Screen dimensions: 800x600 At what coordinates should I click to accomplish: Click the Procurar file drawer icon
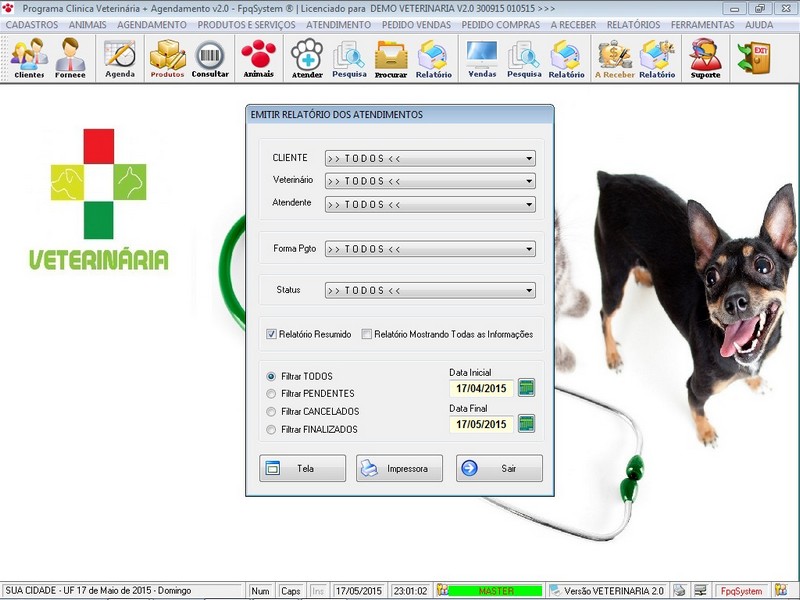[391, 58]
